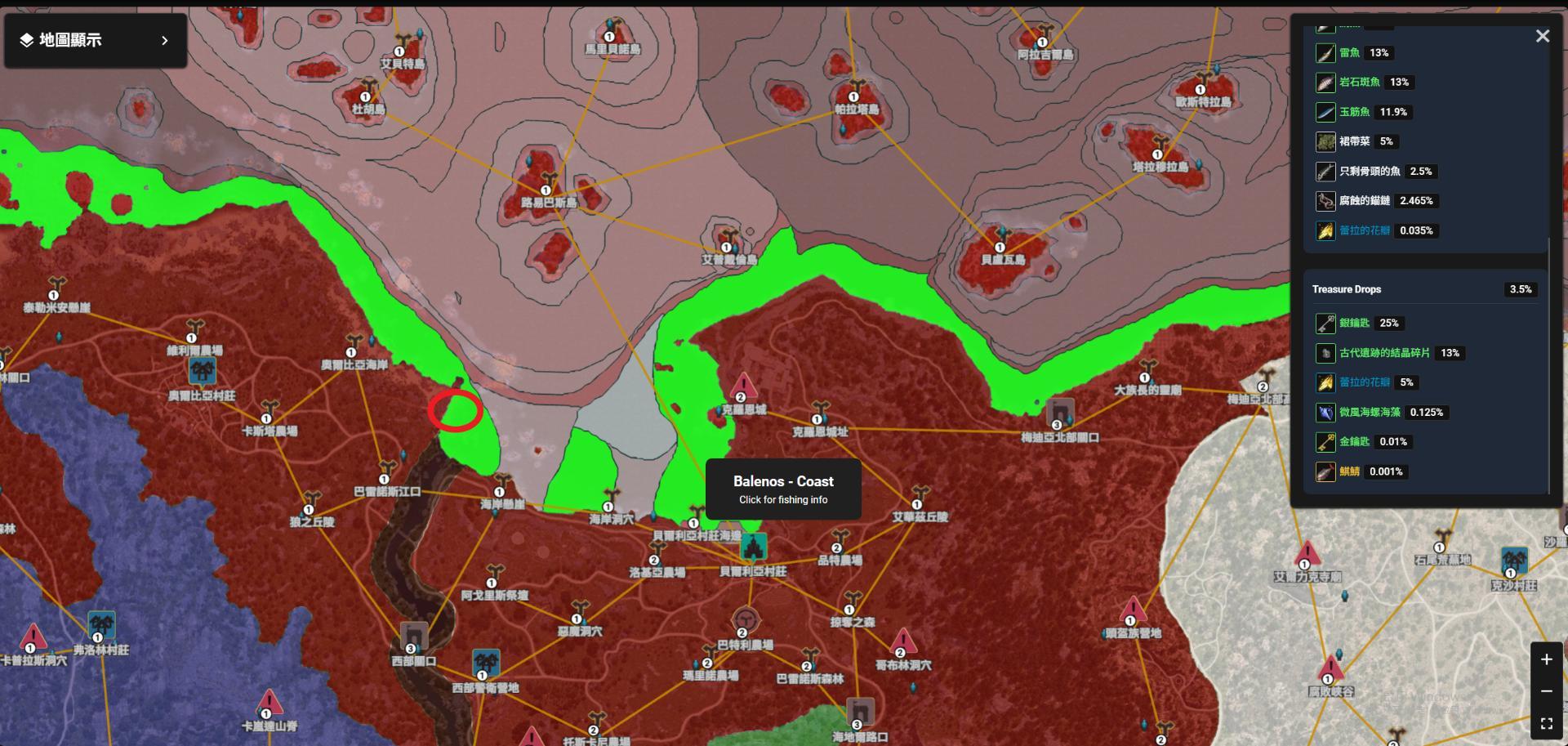Click the 腐蝕的錨鏈 fish list entry

click(x=1364, y=201)
